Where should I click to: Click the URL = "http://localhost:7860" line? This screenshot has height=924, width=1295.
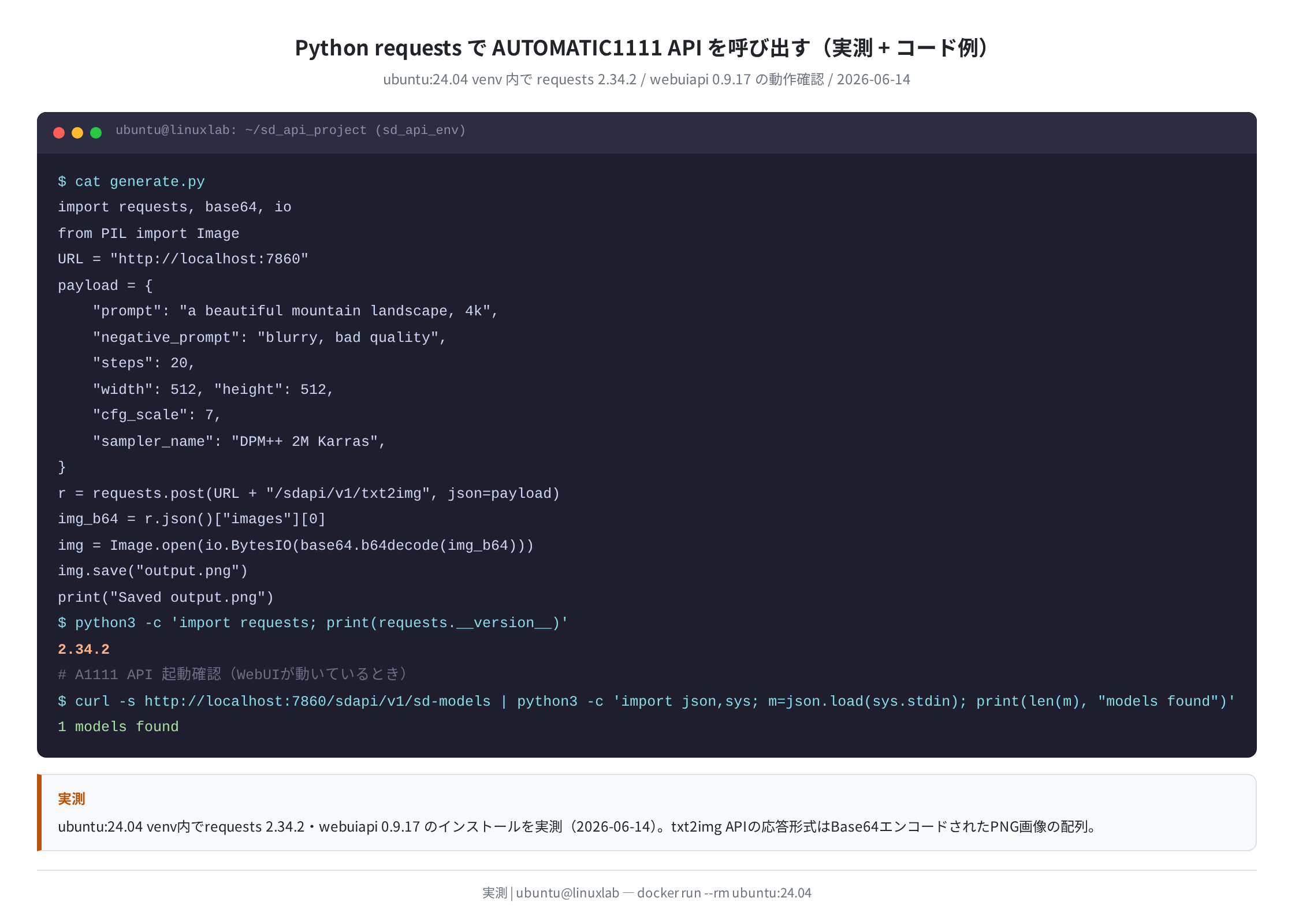point(183,259)
